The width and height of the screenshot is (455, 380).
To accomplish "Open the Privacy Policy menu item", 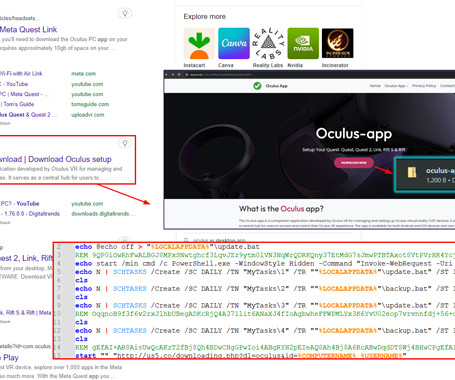I will coord(424,86).
